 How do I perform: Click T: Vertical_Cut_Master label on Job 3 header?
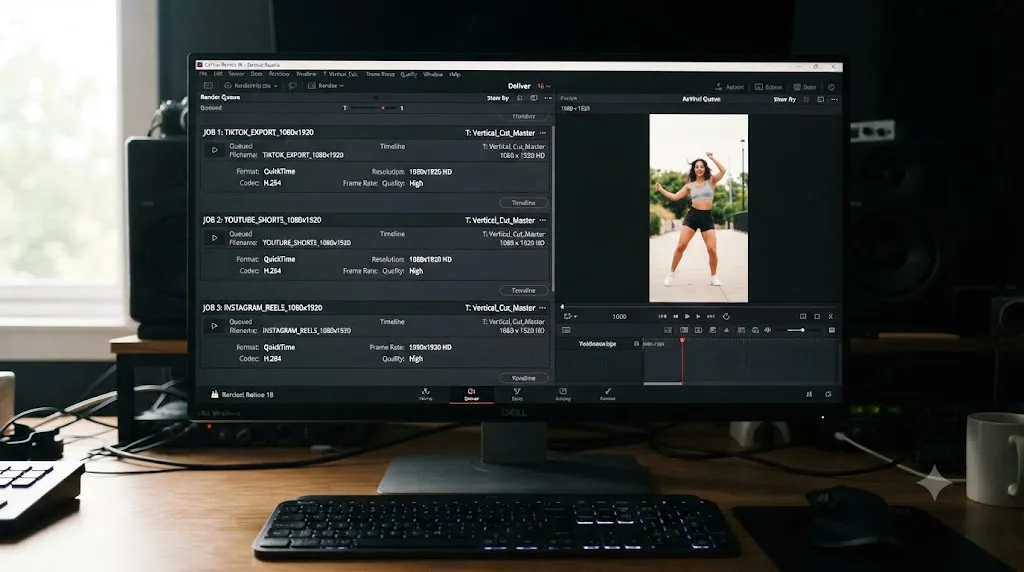pyautogui.click(x=500, y=308)
